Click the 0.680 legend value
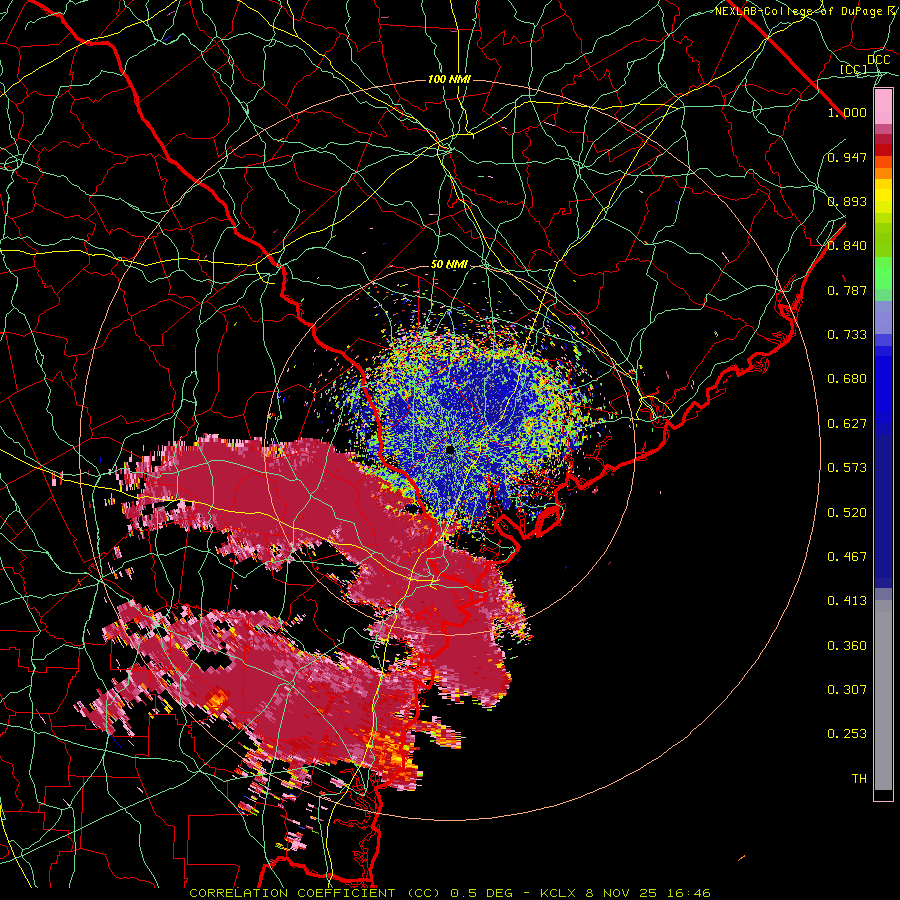900x900 pixels. [847, 379]
